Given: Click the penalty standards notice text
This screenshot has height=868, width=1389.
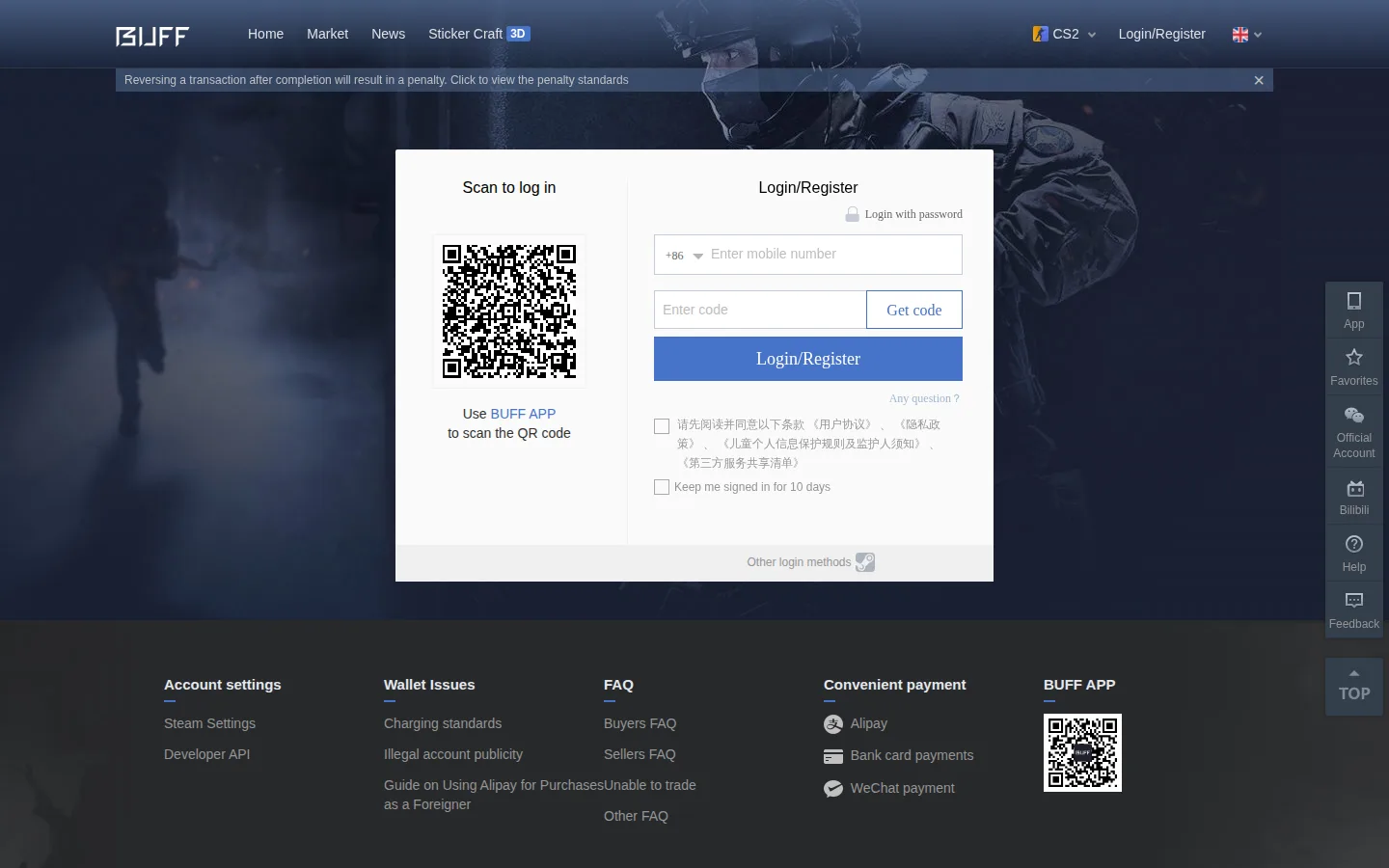Looking at the screenshot, I should pyautogui.click(x=376, y=80).
